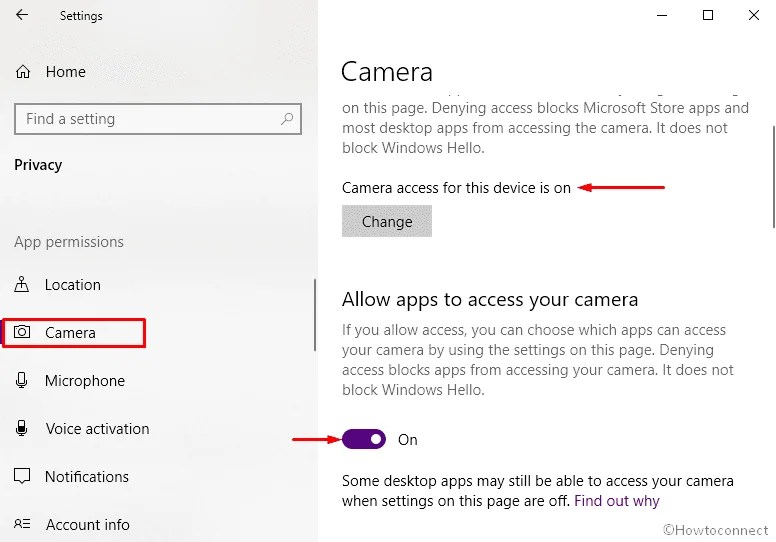Open the Home settings page

point(66,72)
